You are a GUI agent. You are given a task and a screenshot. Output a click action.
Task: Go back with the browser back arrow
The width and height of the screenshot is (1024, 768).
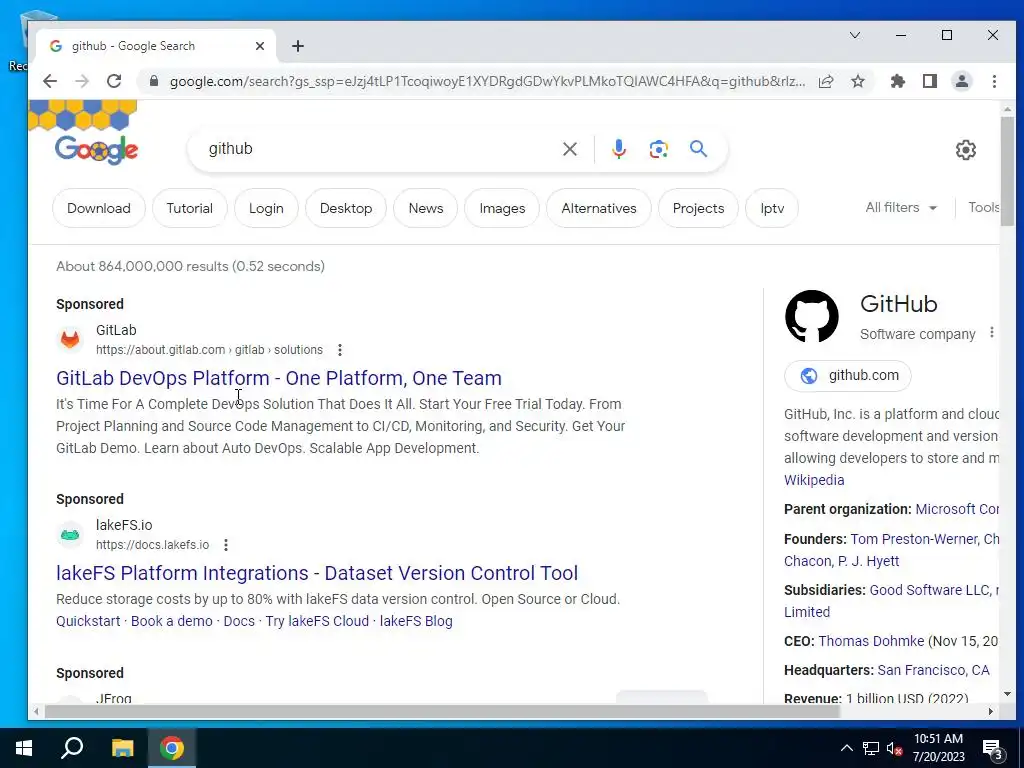pos(50,81)
